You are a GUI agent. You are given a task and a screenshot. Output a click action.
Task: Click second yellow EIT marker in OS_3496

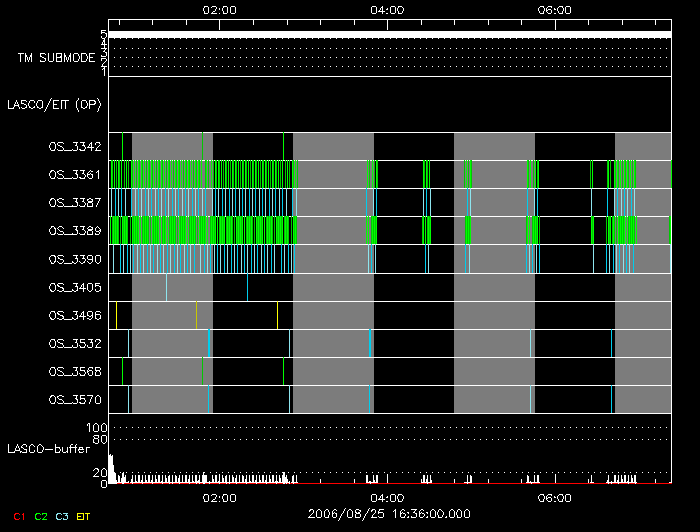(196, 316)
